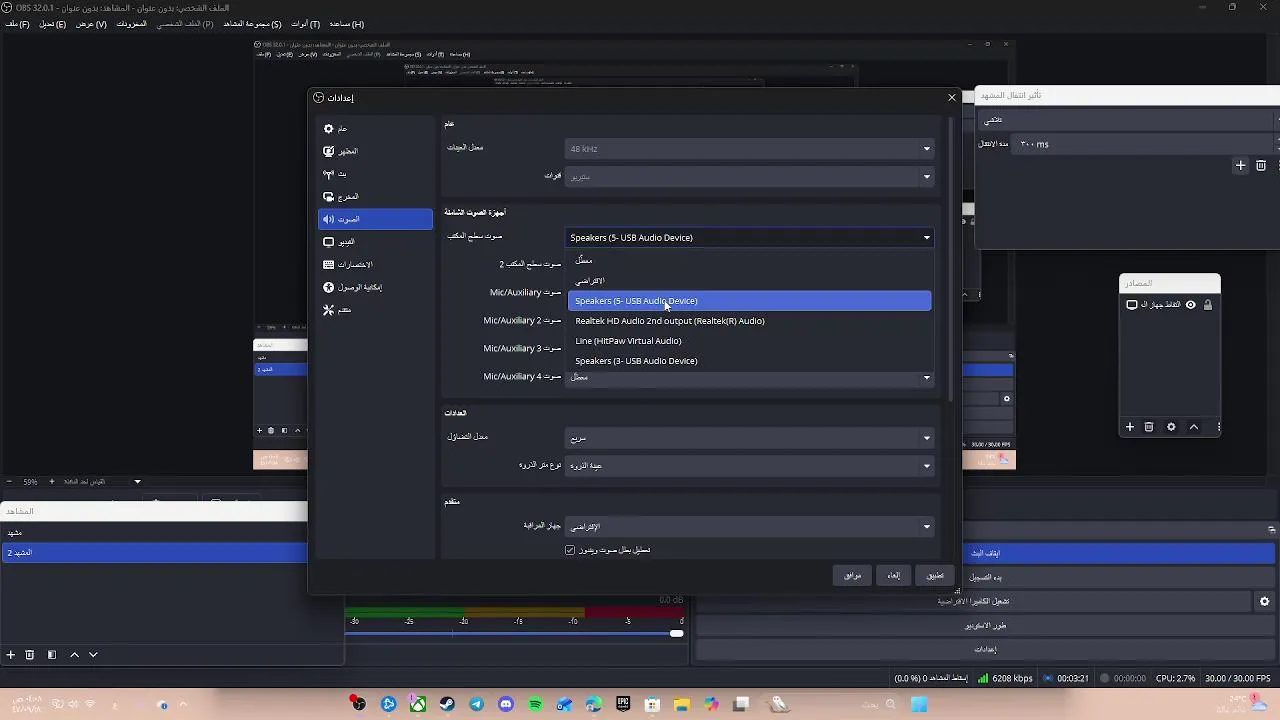The image size is (1280, 720).
Task: Move source up in Sources dock
Action: click(x=1194, y=427)
